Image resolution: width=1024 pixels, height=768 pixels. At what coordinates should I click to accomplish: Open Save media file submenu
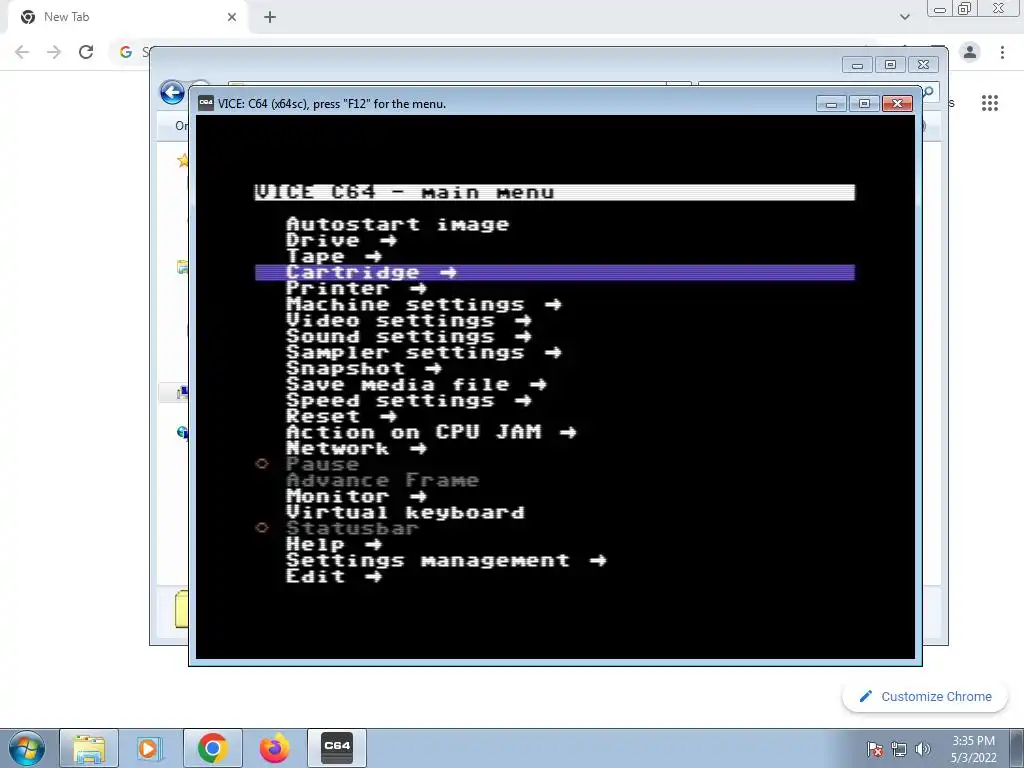coord(416,384)
